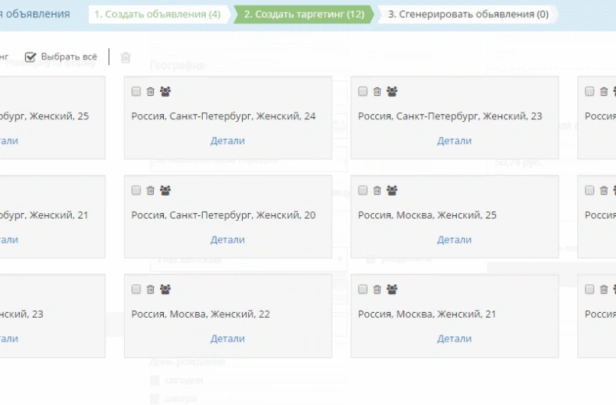Tick the checkbox on Санкт-Петербург, Женский, 23 card
The width and height of the screenshot is (616, 405).
[363, 92]
